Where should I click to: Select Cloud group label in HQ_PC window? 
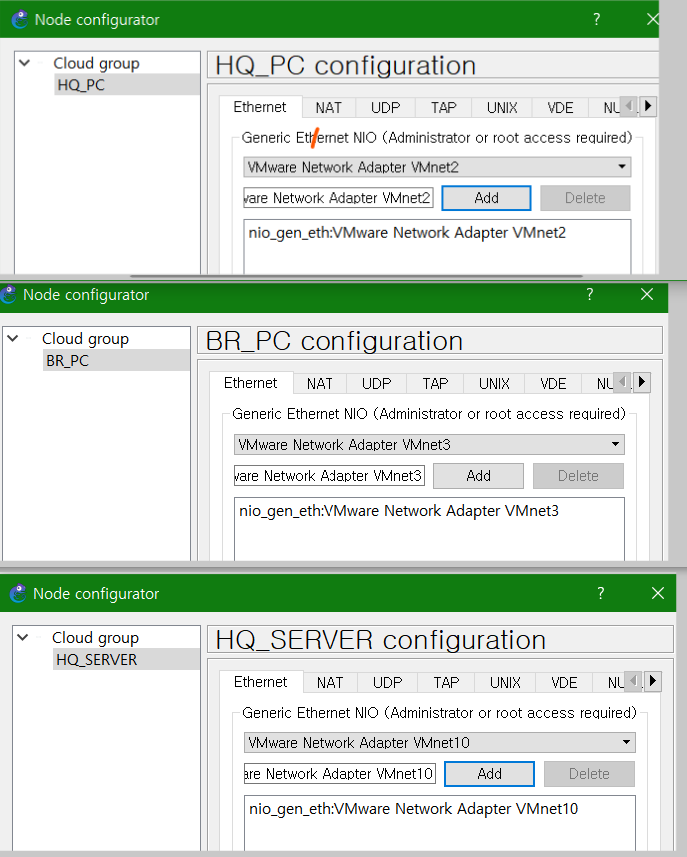coord(96,63)
